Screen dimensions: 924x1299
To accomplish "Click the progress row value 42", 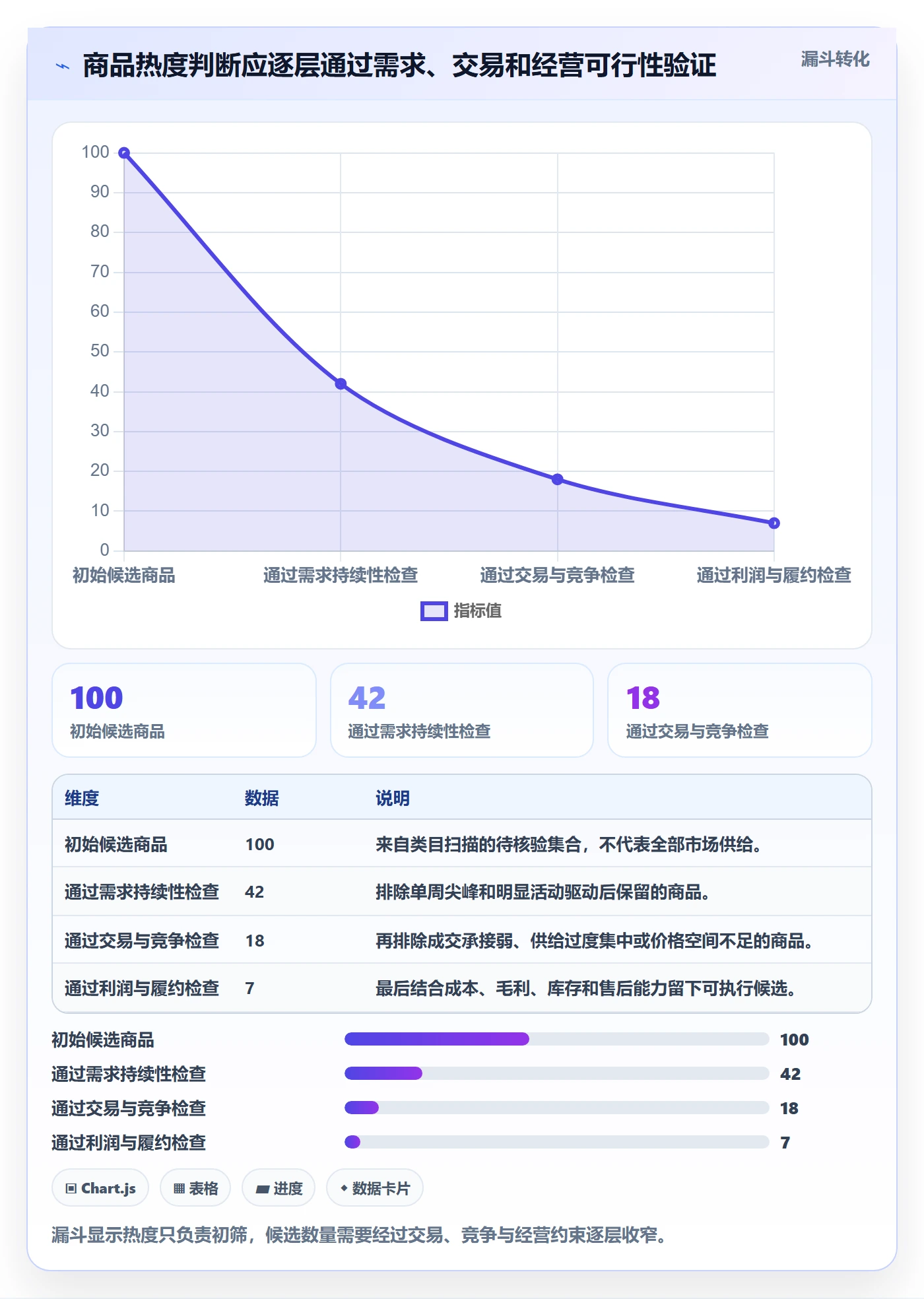I will pos(791,1075).
